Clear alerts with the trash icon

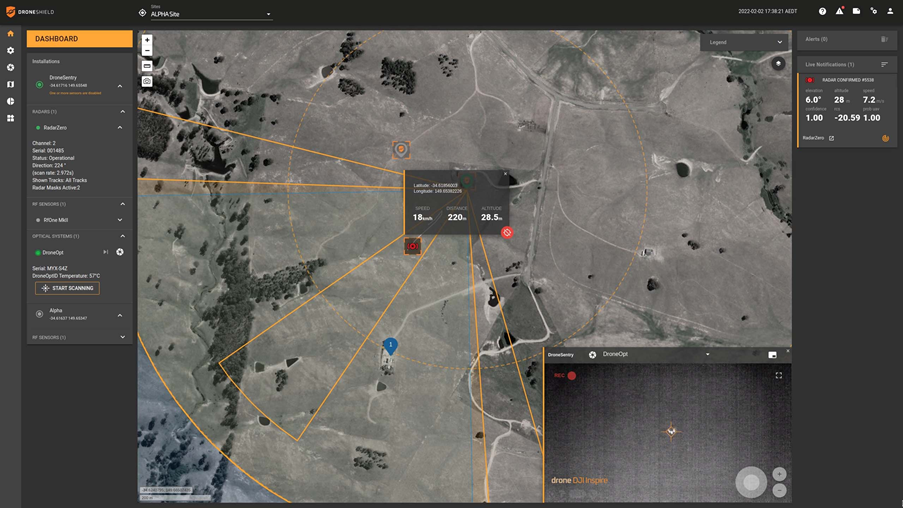point(885,39)
